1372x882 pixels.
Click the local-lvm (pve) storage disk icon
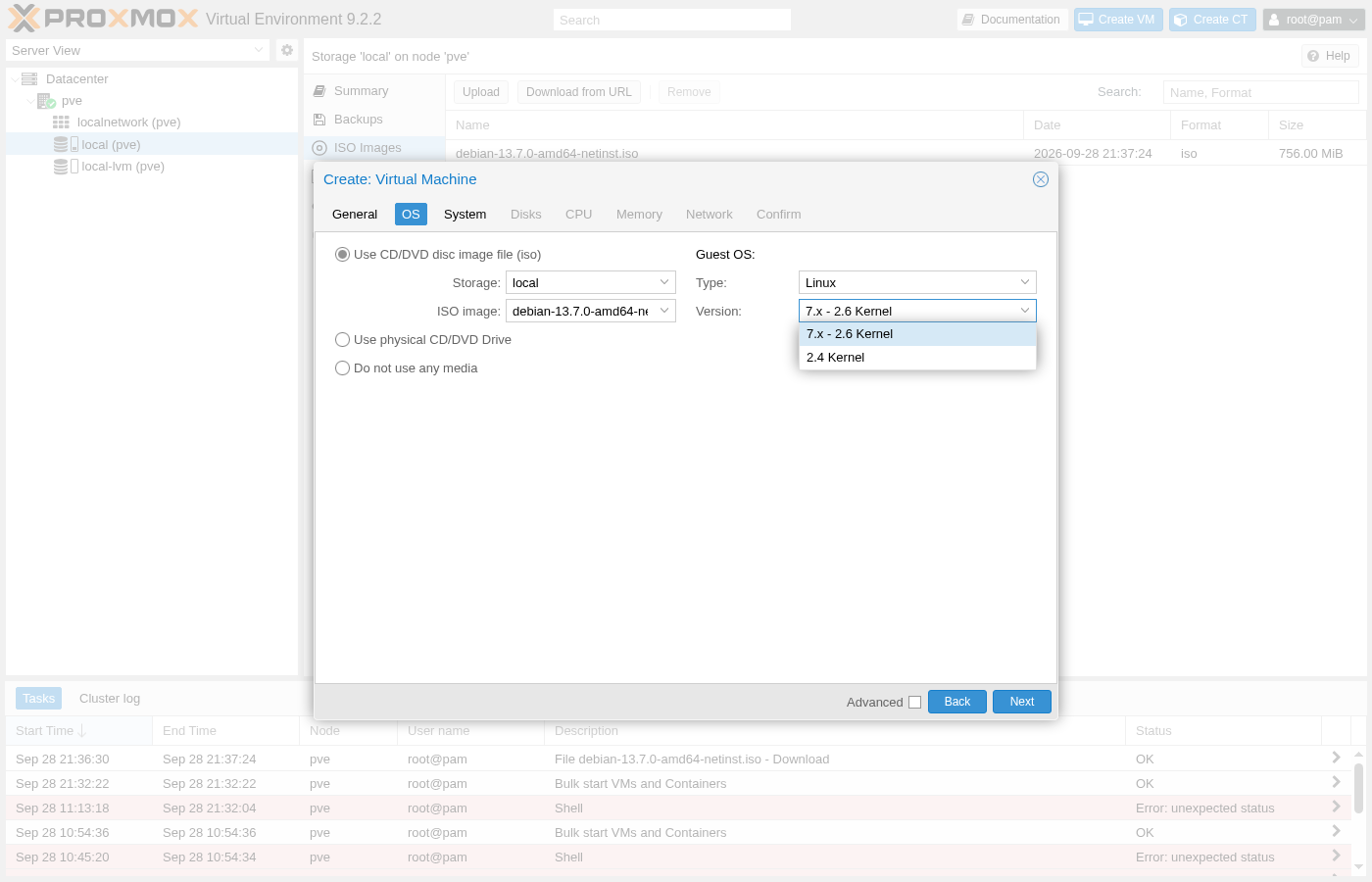pos(66,167)
